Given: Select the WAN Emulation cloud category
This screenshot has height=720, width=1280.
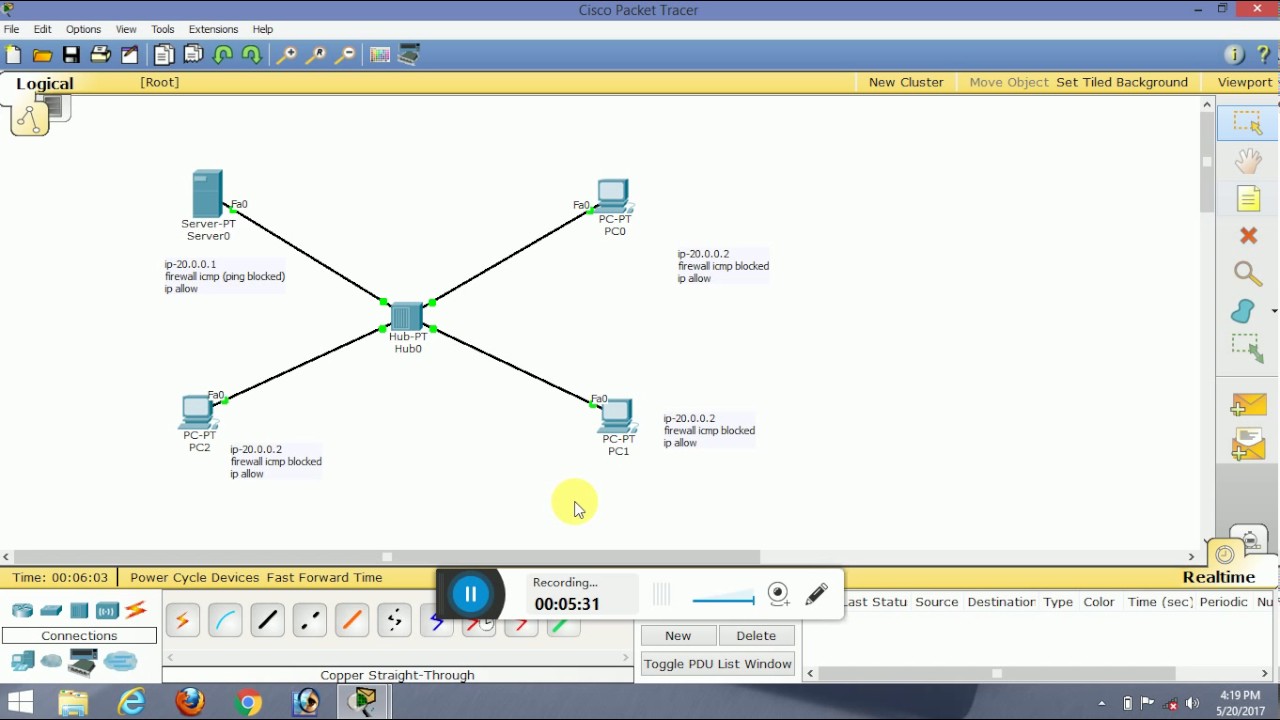Looking at the screenshot, I should pos(51,661).
